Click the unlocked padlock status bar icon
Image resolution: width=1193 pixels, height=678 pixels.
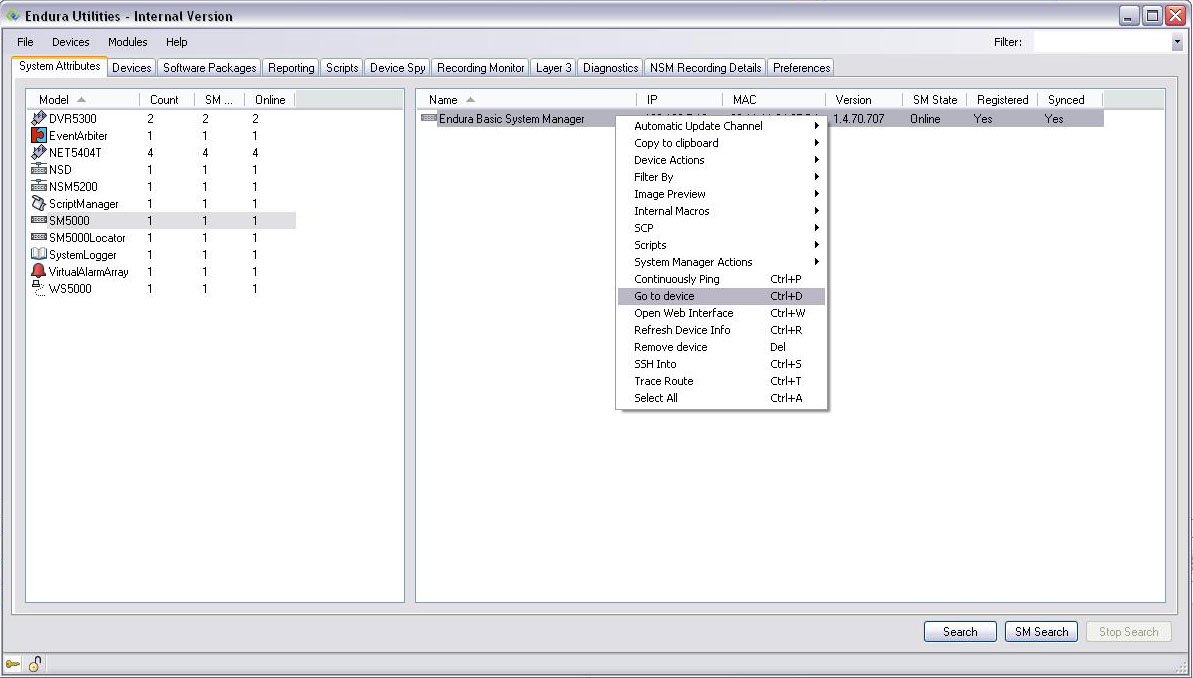[x=32, y=663]
